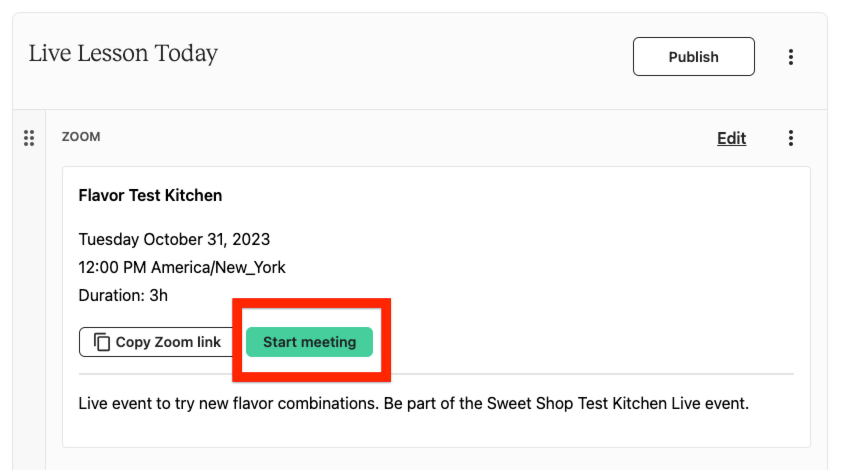Grab the six-dot drag handle icon

coord(29,138)
